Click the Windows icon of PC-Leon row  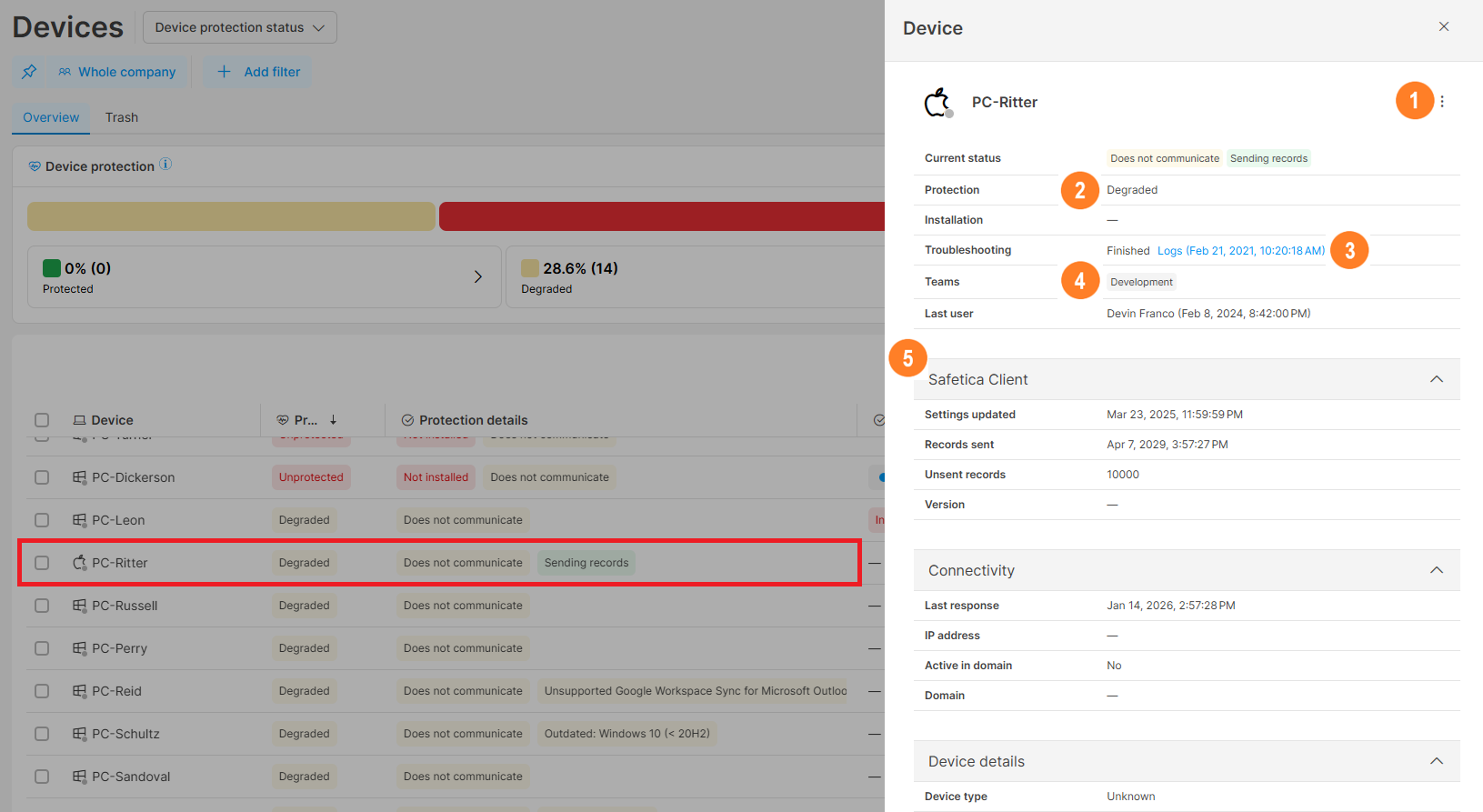pos(80,520)
